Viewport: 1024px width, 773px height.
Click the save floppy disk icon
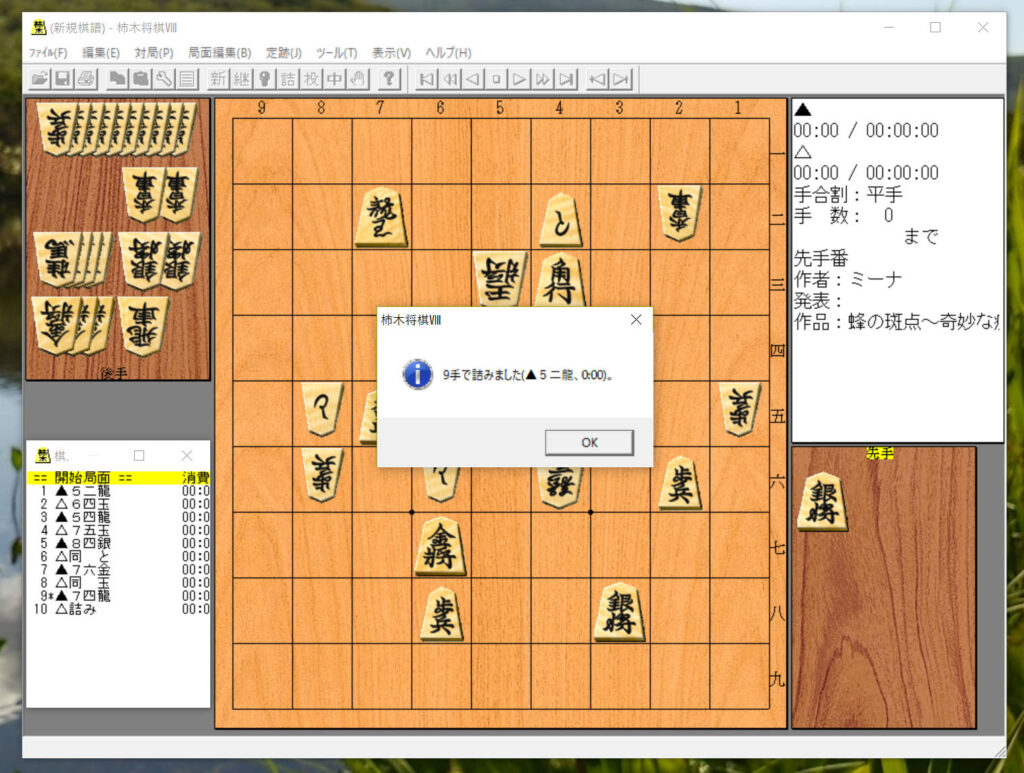click(62, 79)
